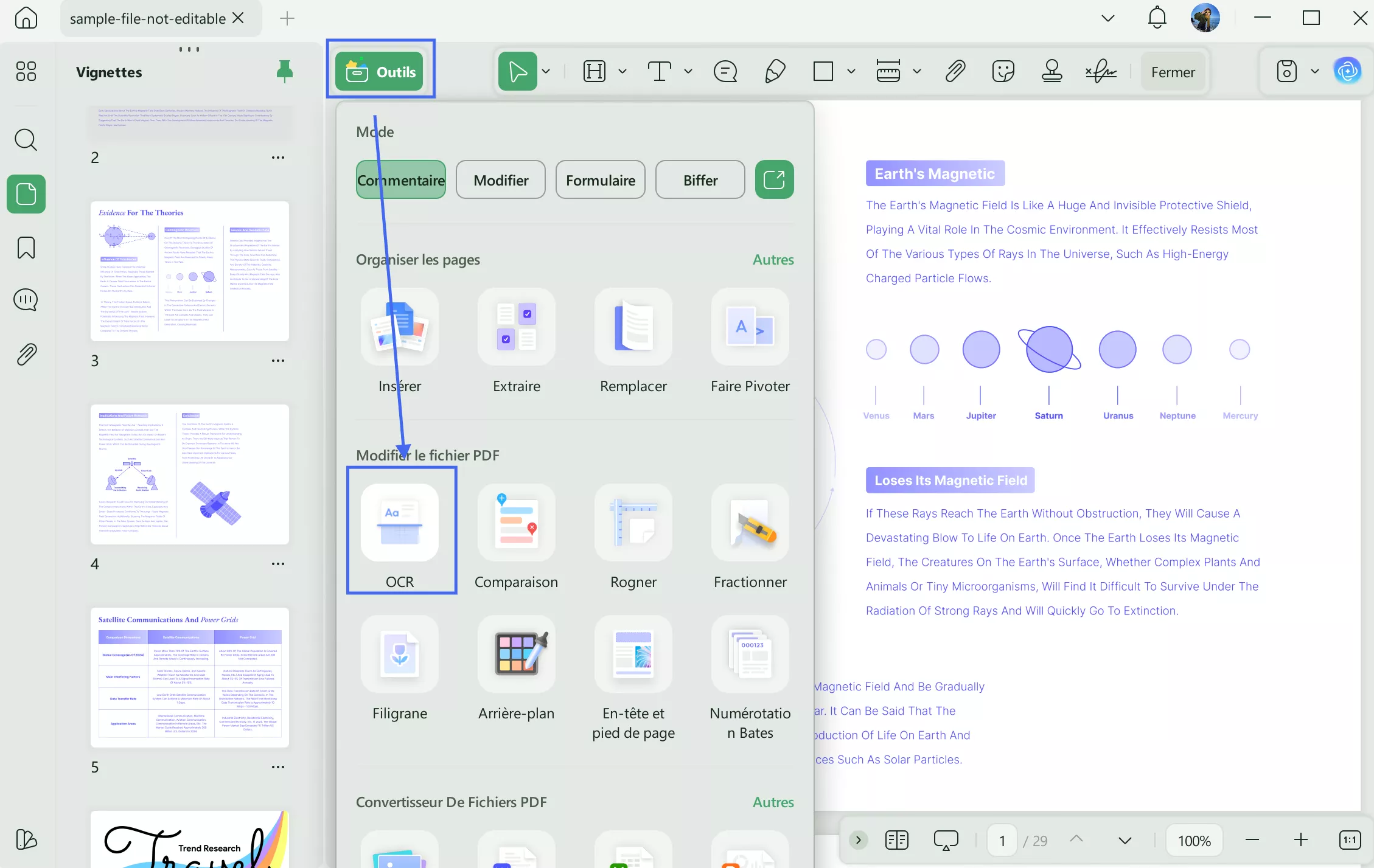The height and width of the screenshot is (868, 1374).
Task: Click the current page number field
Action: tap(1002, 841)
